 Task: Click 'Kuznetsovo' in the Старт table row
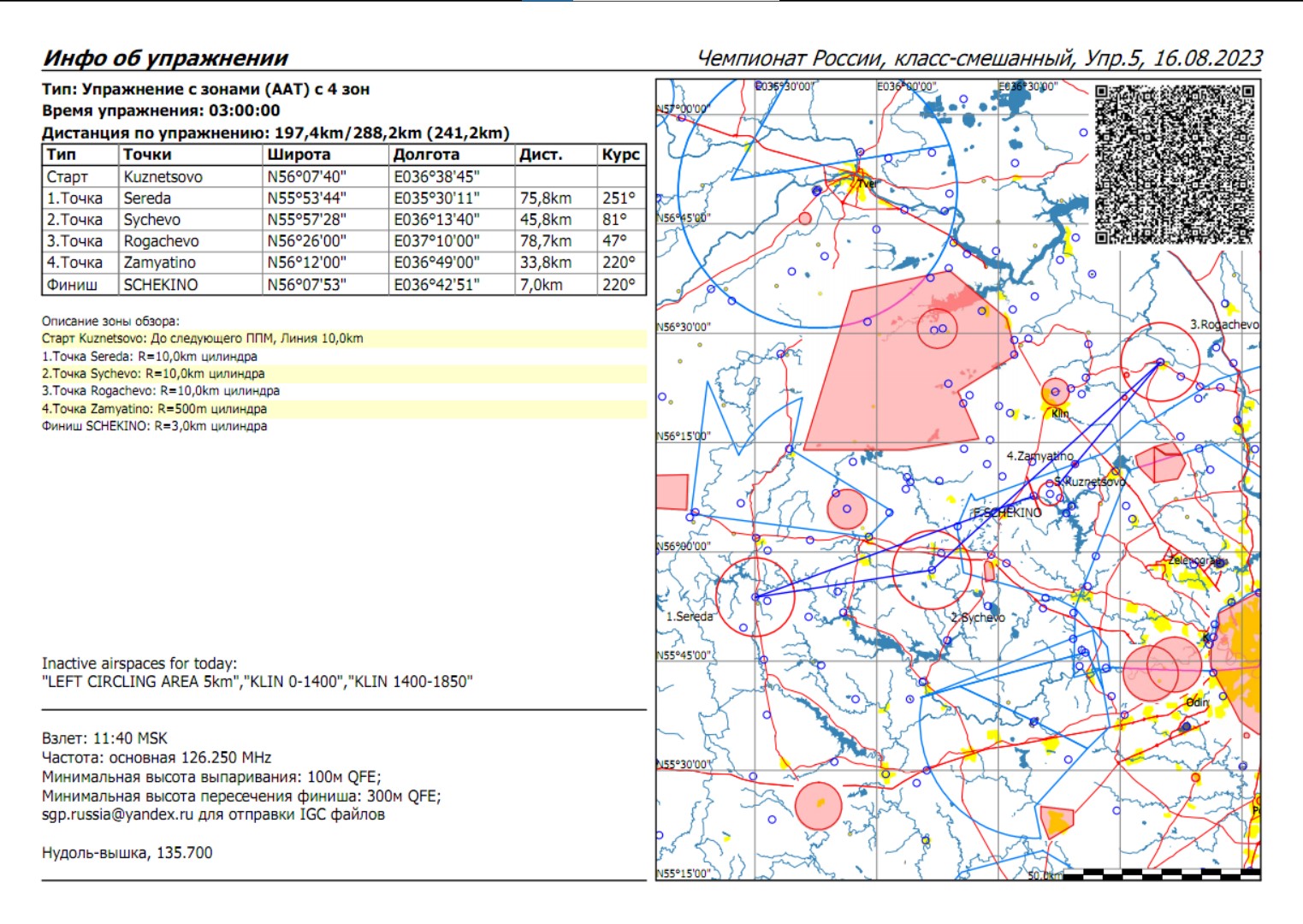tap(163, 177)
